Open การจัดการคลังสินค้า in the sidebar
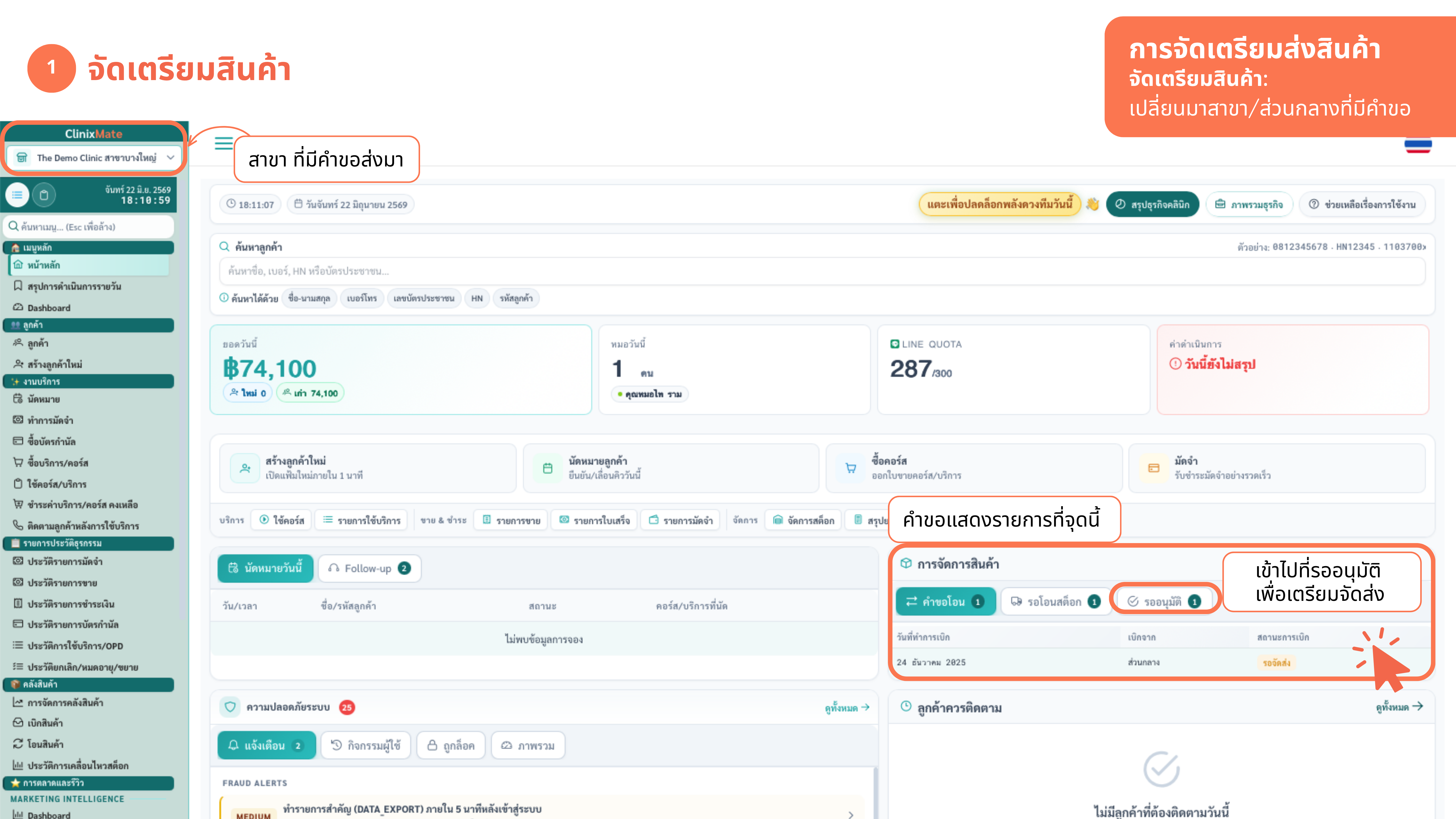1456x819 pixels. click(58, 703)
